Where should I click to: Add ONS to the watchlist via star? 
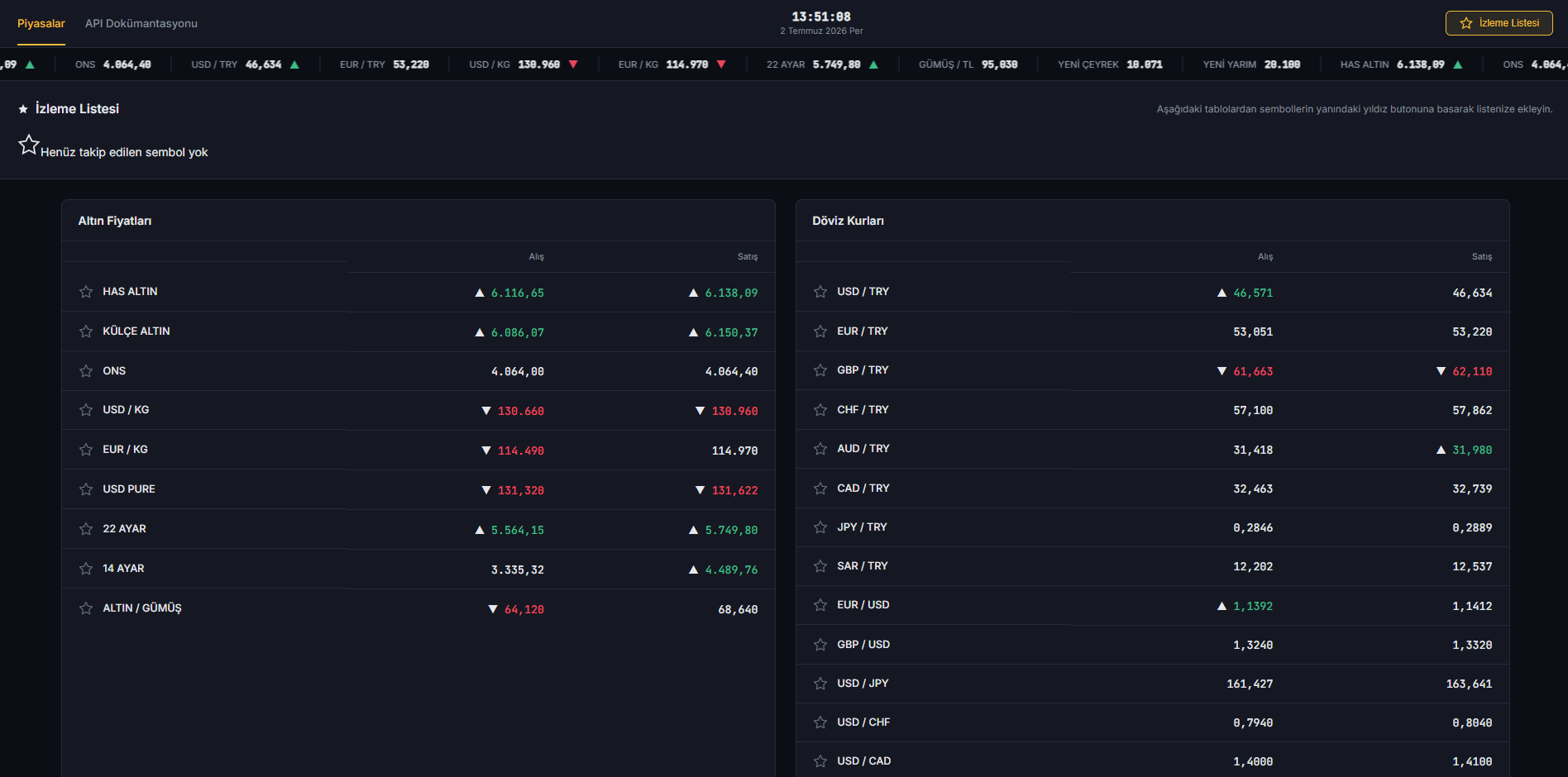pos(86,371)
